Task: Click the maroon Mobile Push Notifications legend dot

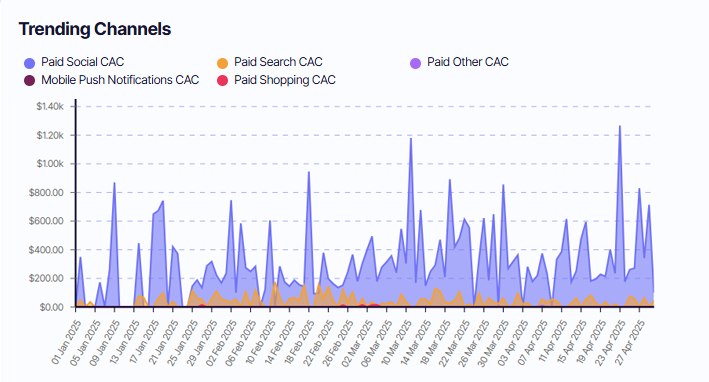Action: (x=29, y=81)
